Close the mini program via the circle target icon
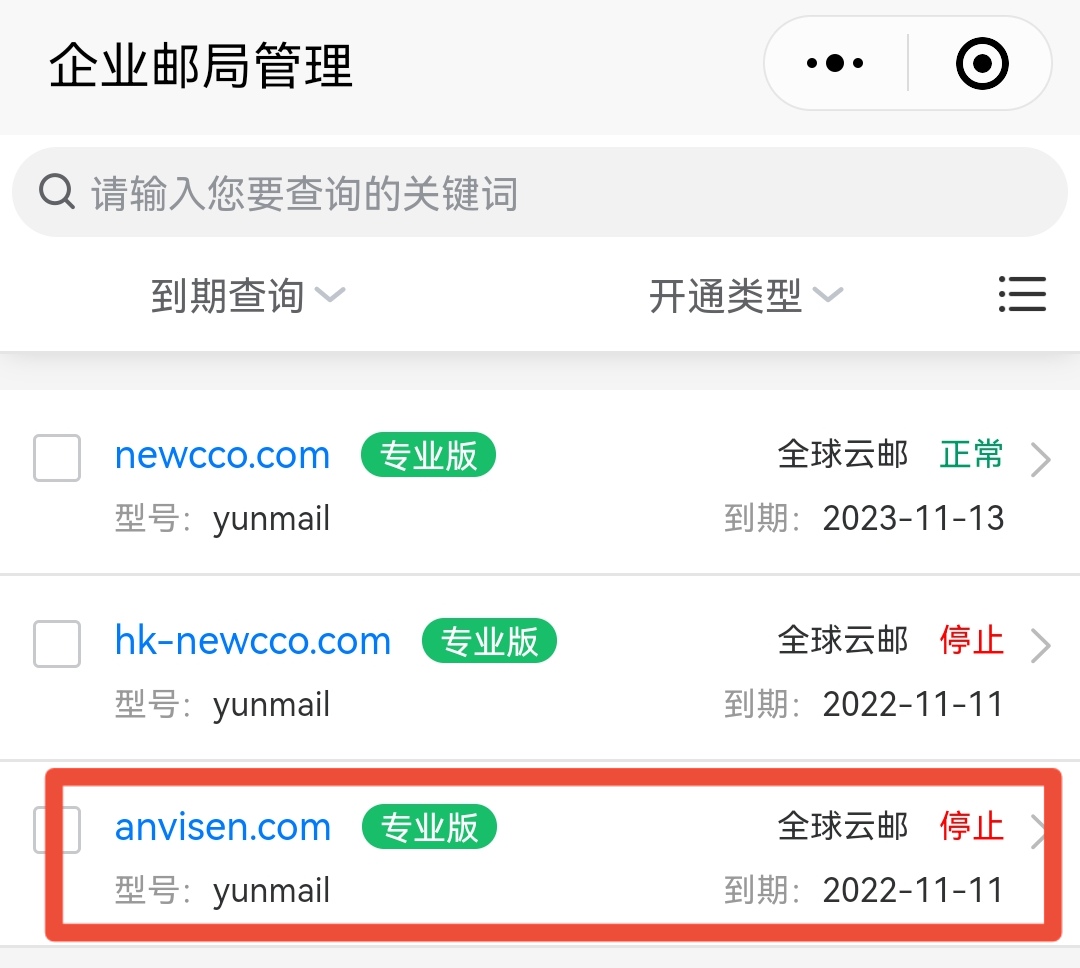1080x968 pixels. click(x=982, y=63)
